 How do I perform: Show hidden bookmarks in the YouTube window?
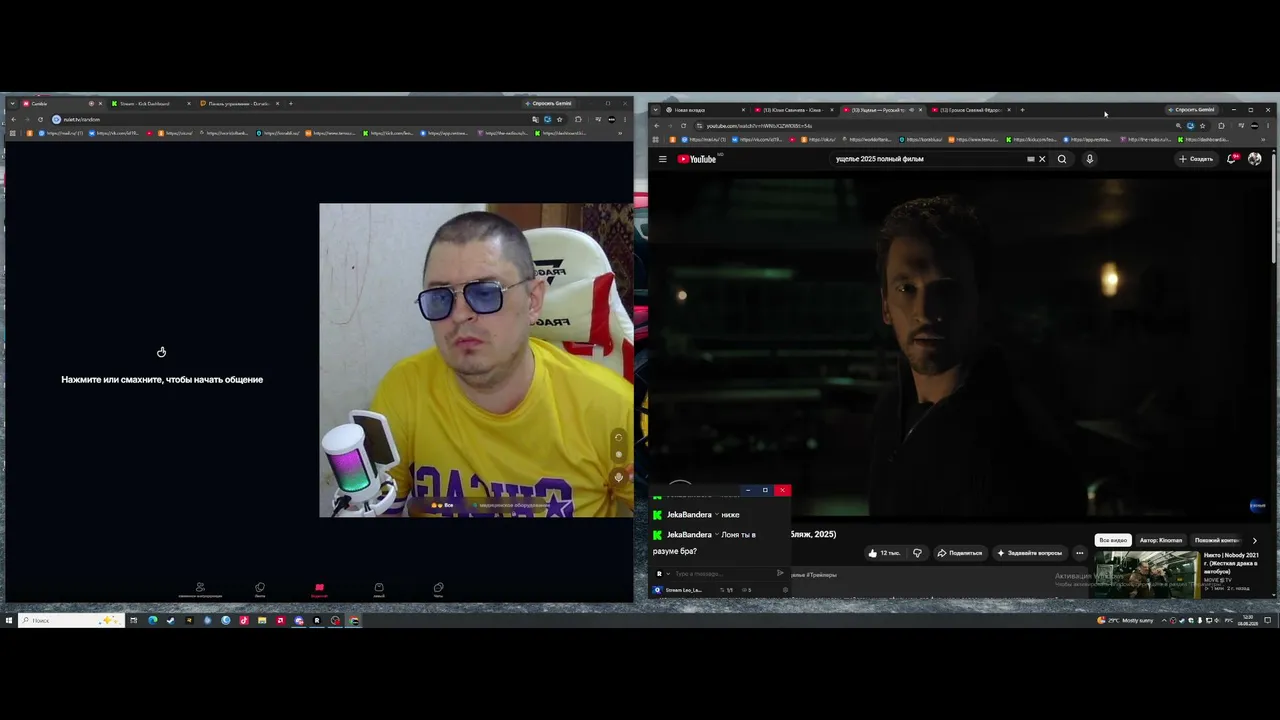point(1263,139)
